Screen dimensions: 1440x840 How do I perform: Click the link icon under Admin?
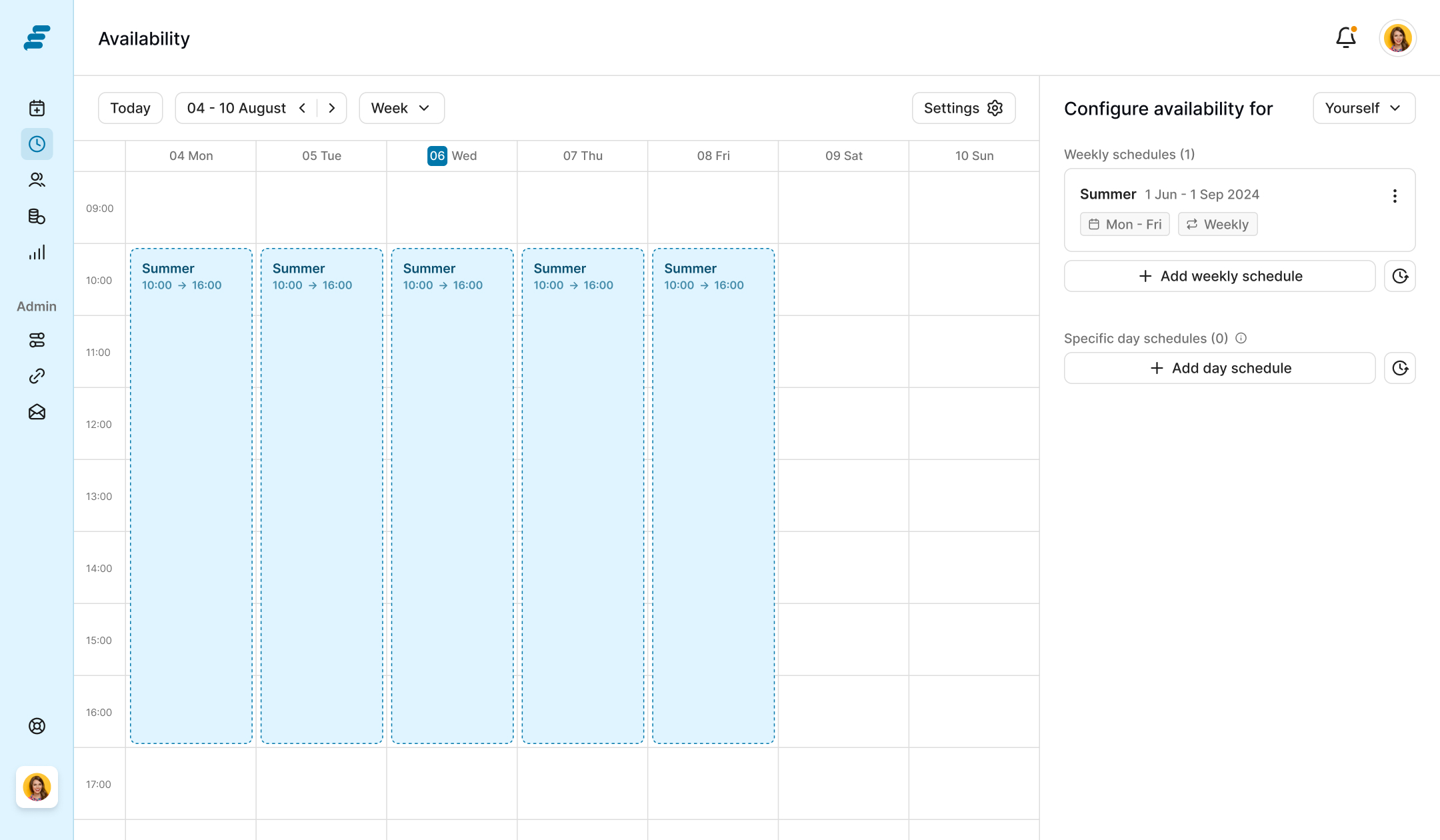pyautogui.click(x=37, y=376)
